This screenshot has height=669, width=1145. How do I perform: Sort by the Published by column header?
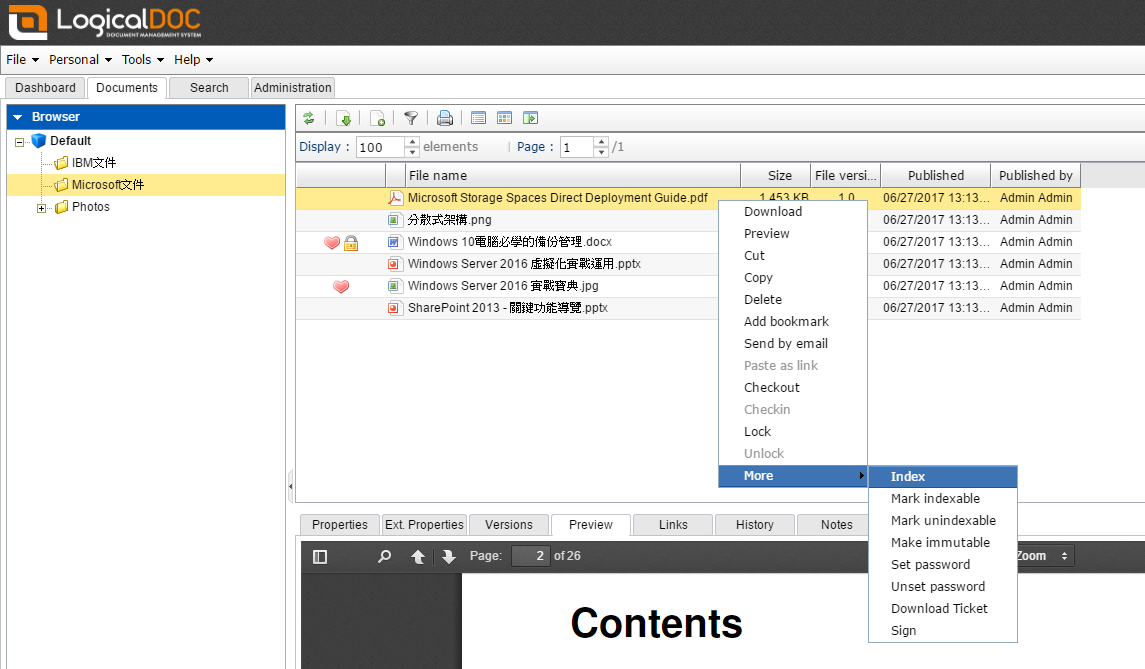coord(1035,175)
